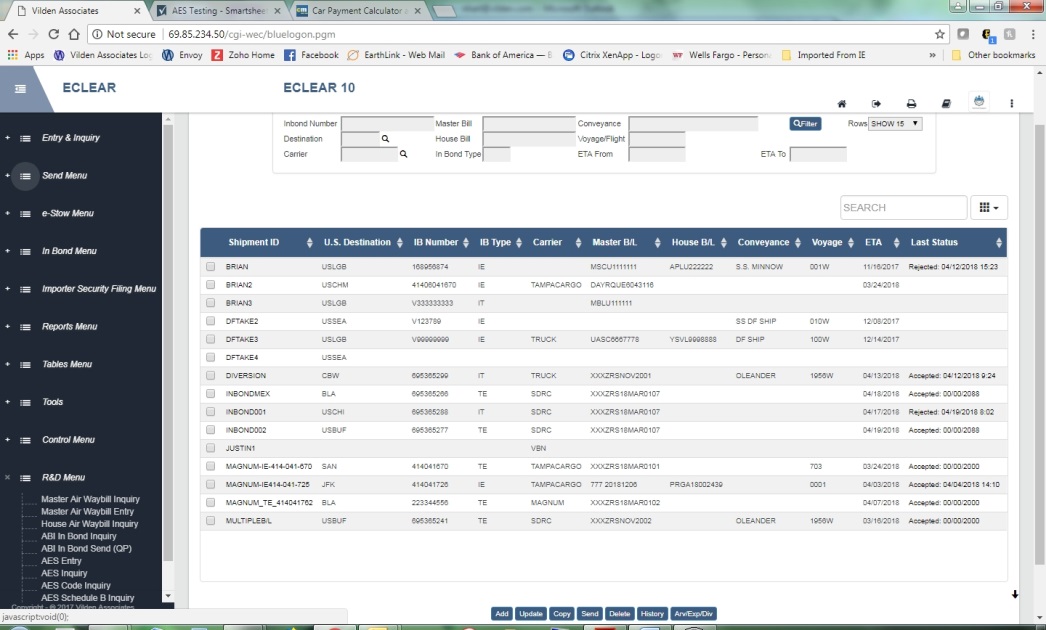This screenshot has width=1046, height=630.
Task: Sort by U.S. Destination column arrows
Action: pos(400,243)
